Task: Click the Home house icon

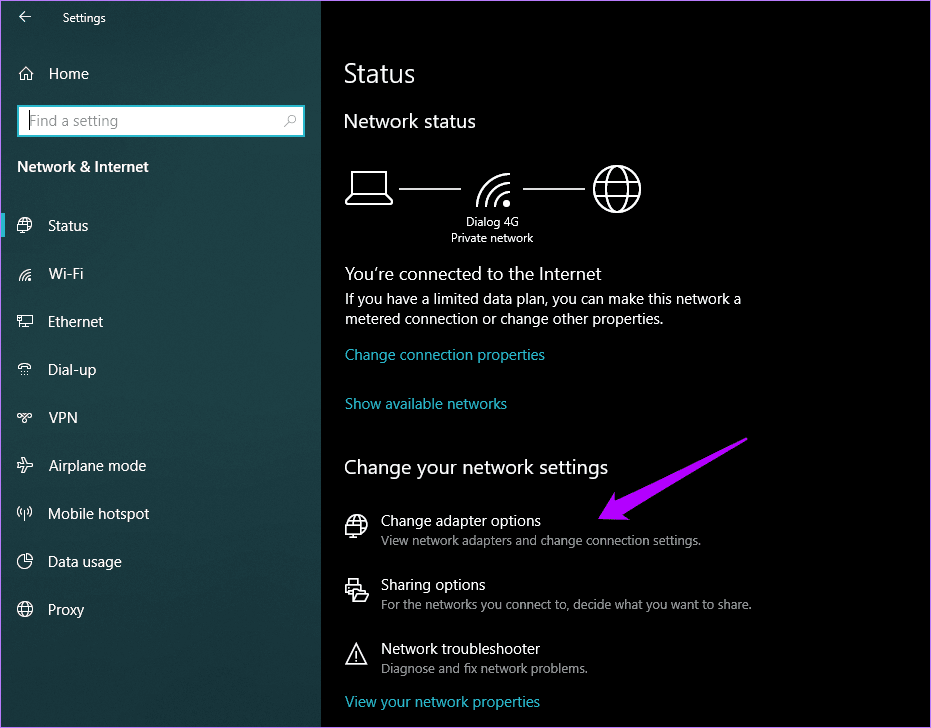Action: click(x=26, y=74)
